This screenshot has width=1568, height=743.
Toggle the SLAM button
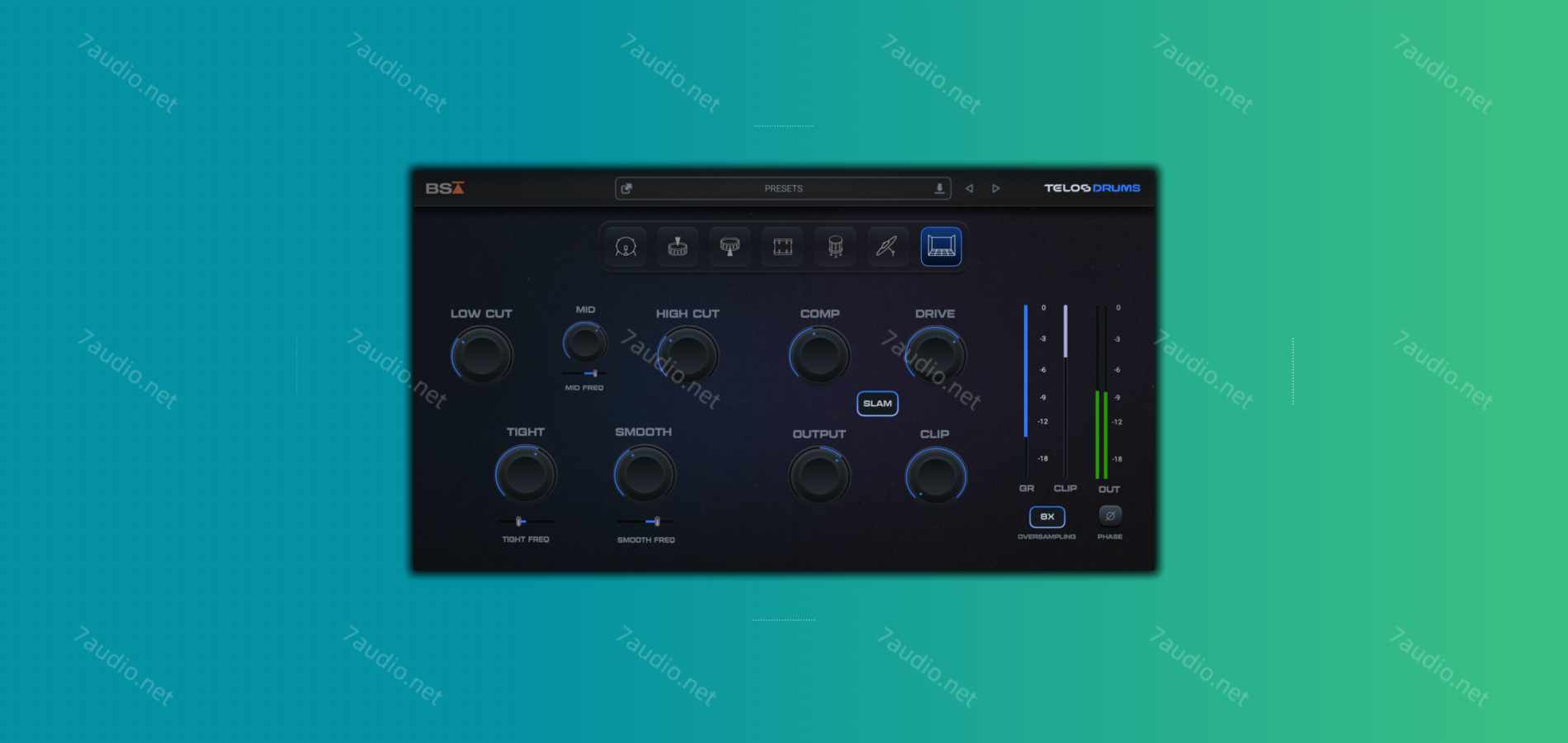877,404
